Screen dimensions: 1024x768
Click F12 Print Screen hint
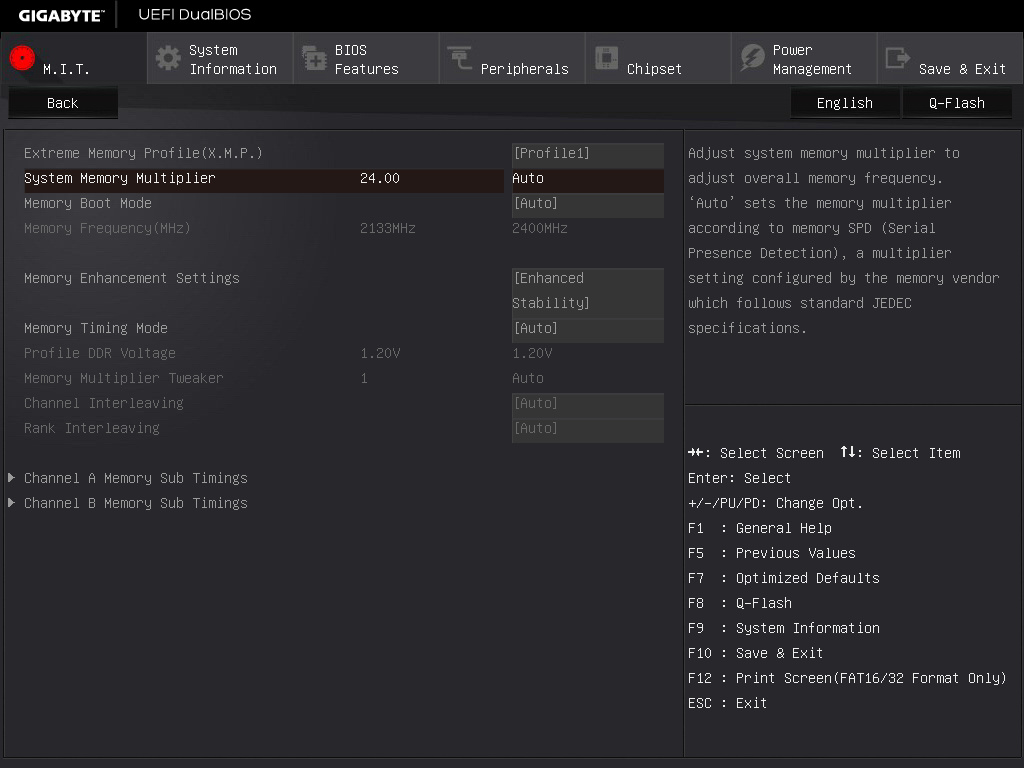[x=847, y=678]
